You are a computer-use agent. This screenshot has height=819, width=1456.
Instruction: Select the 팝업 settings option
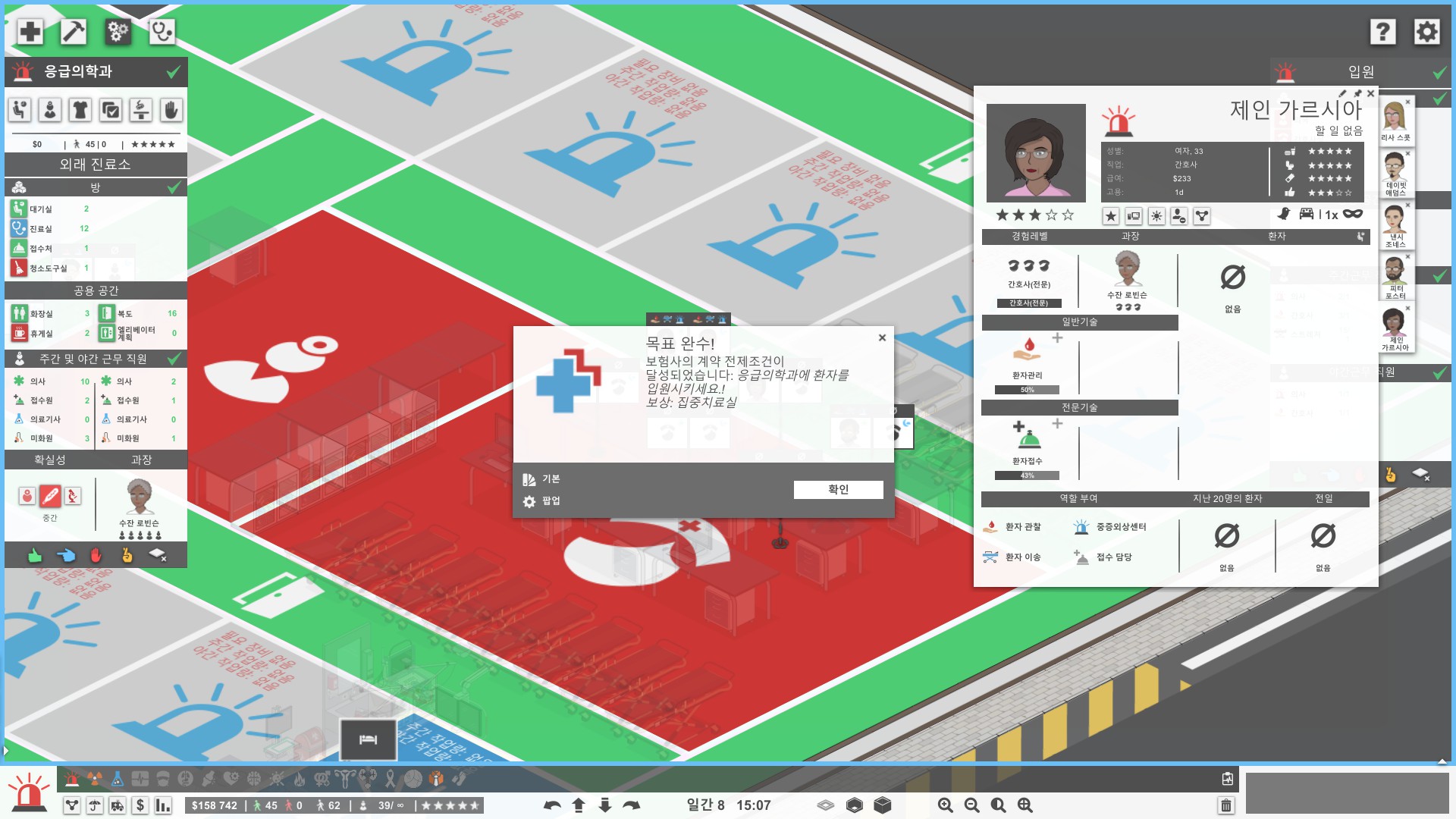pyautogui.click(x=541, y=501)
